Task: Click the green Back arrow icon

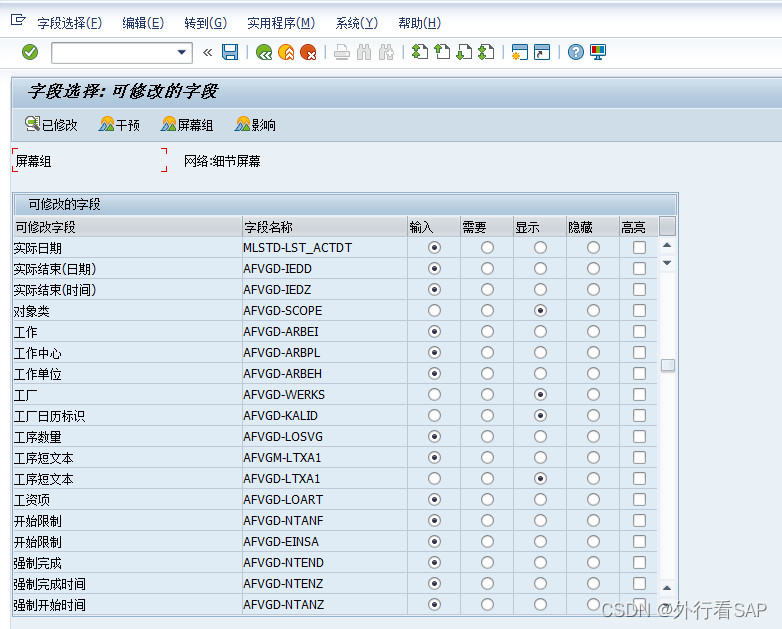Action: click(264, 52)
